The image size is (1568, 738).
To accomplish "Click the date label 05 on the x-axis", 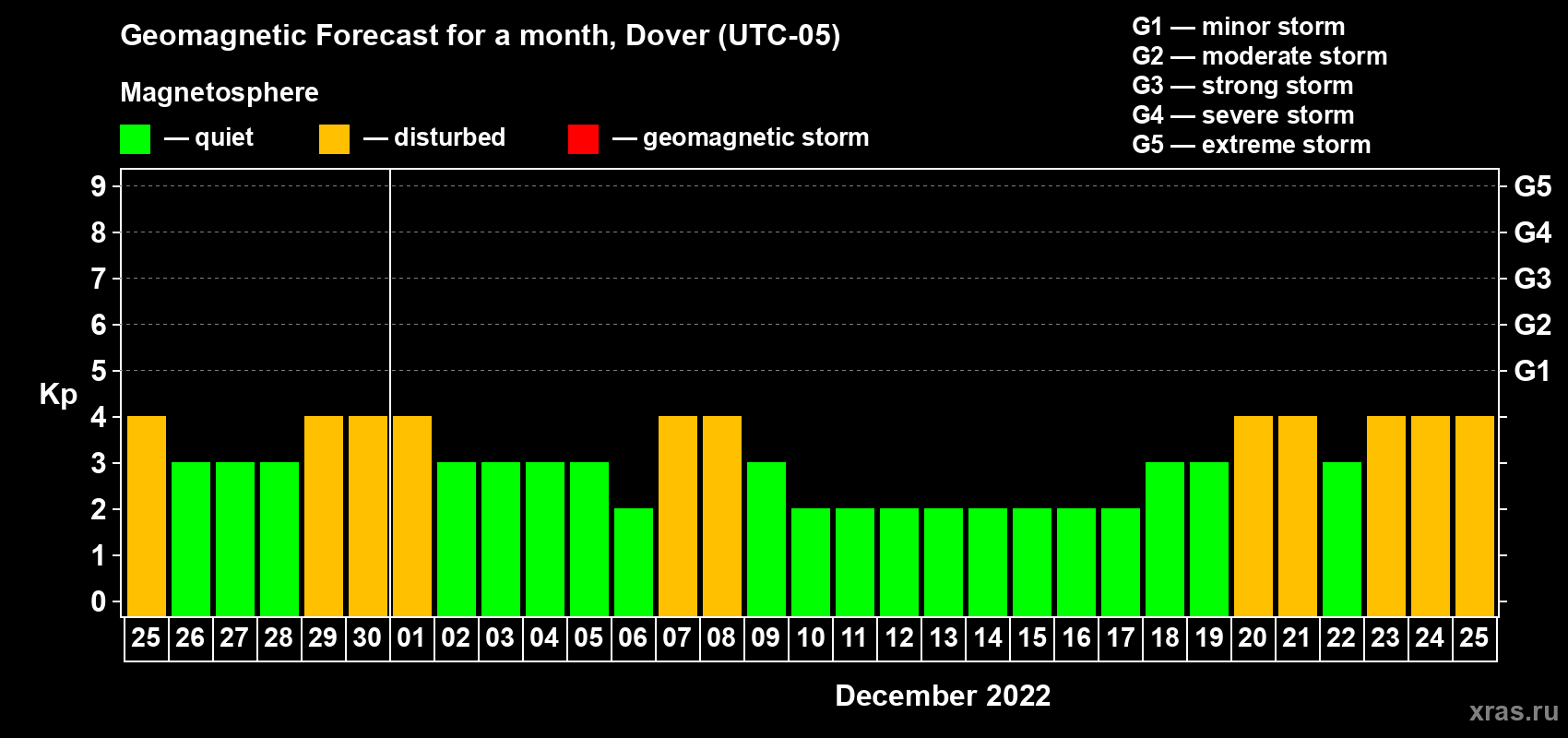I will click(588, 637).
